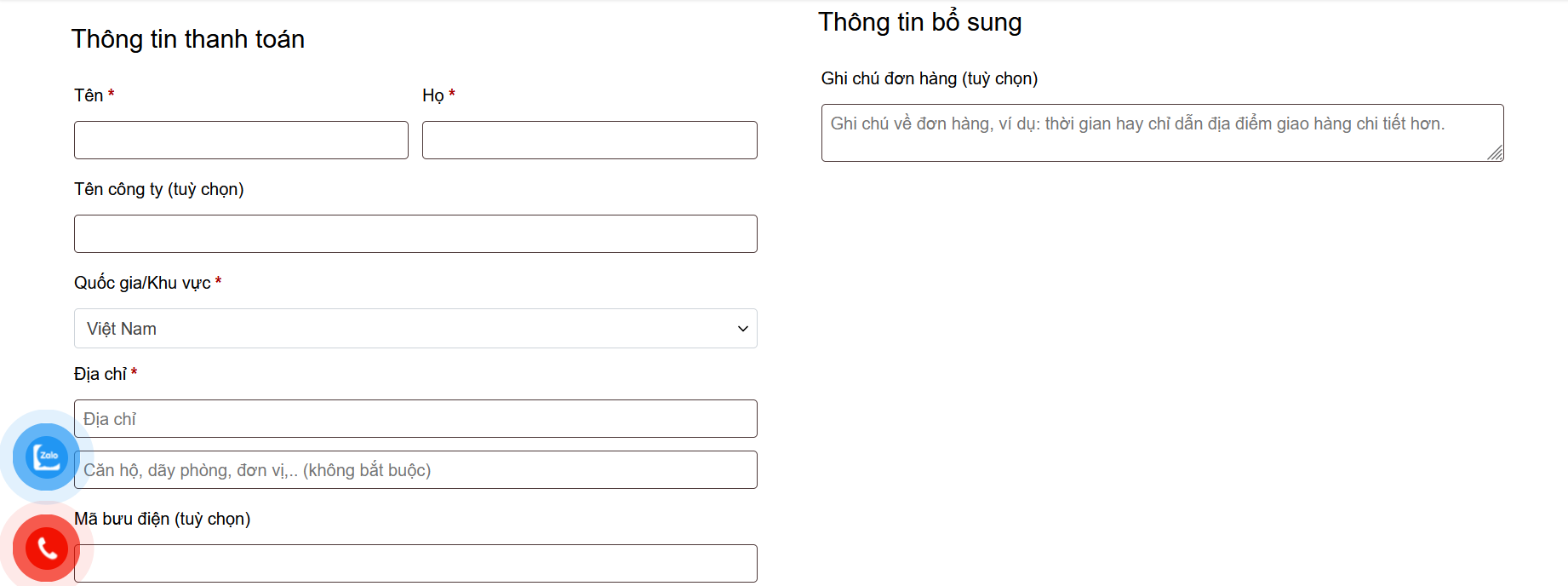Click the Họ field label

point(432,95)
